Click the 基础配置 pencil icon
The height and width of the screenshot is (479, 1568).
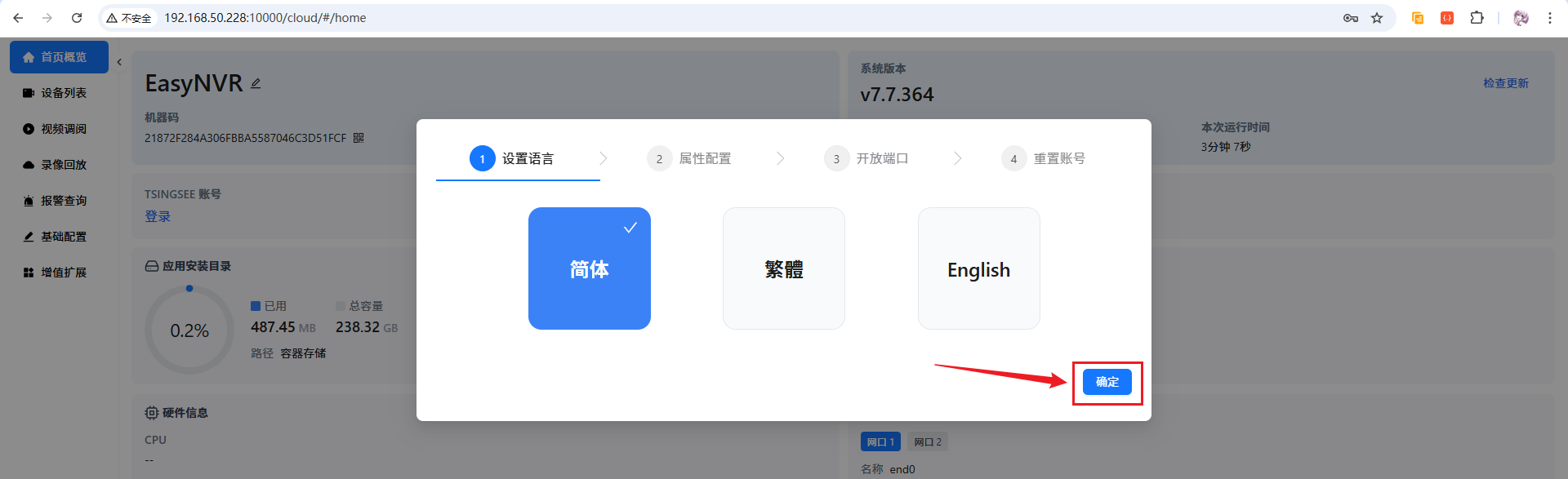tap(29, 237)
